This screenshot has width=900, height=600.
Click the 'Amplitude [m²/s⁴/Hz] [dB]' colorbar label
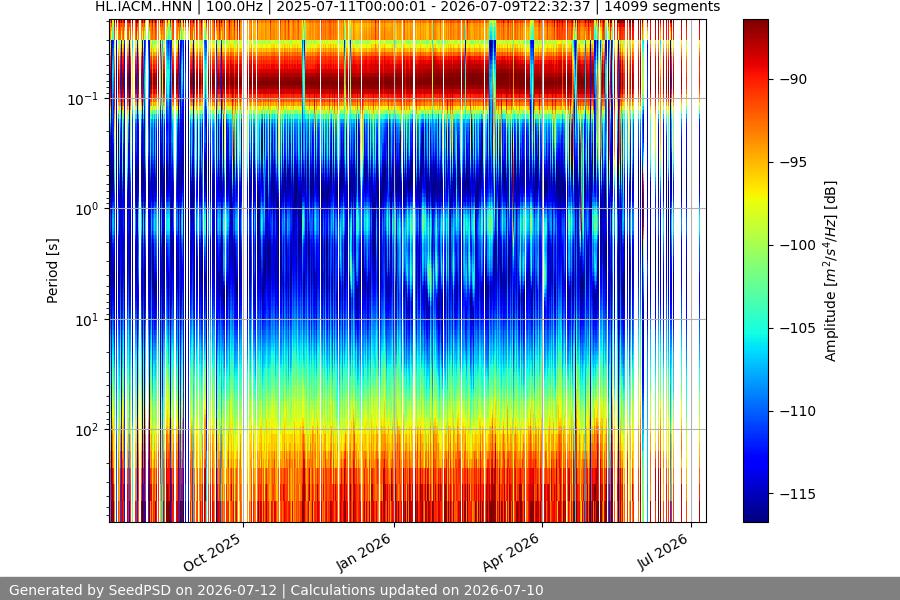831,271
